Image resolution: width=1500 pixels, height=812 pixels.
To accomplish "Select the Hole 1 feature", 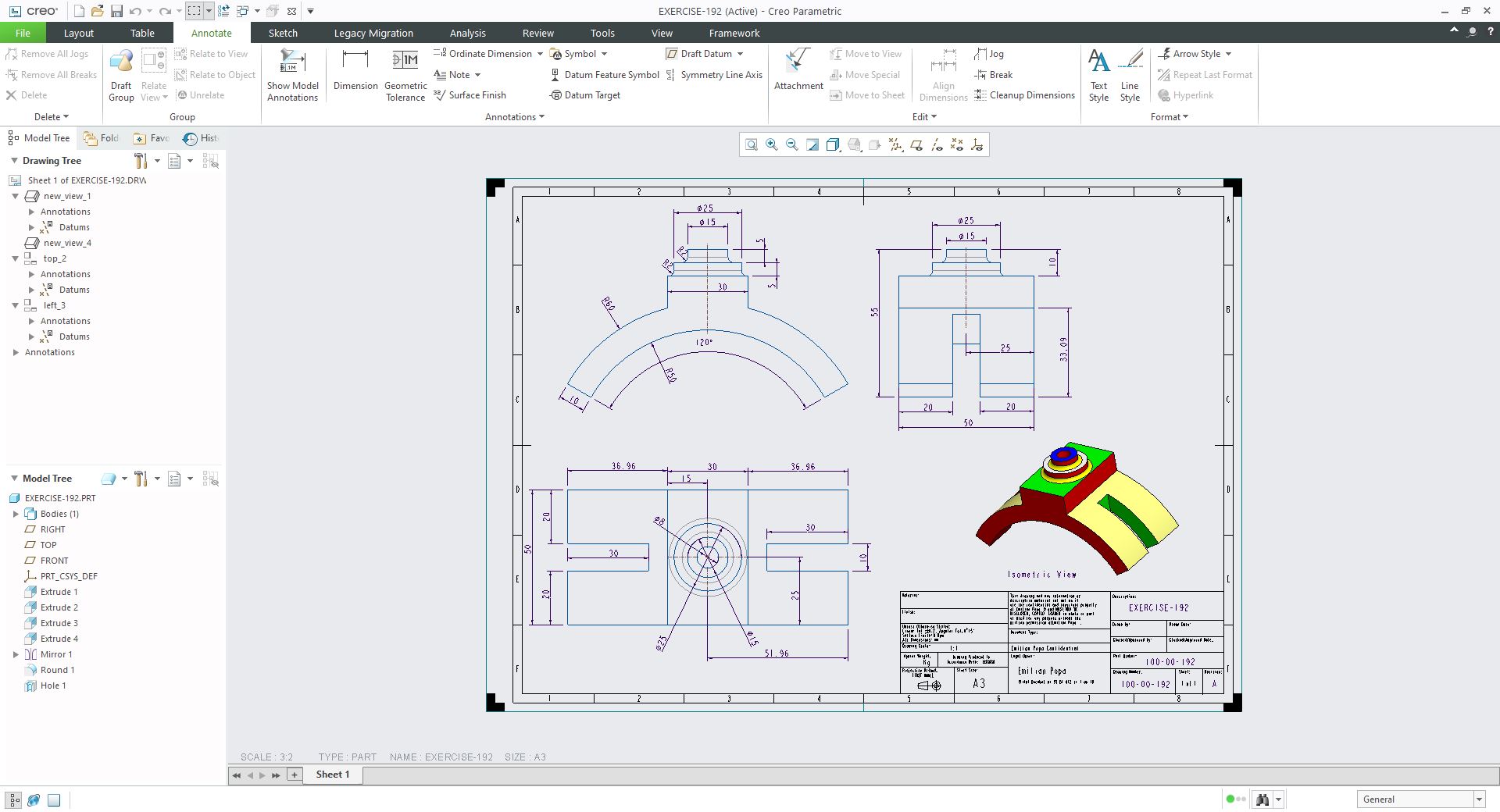I will (x=45, y=686).
